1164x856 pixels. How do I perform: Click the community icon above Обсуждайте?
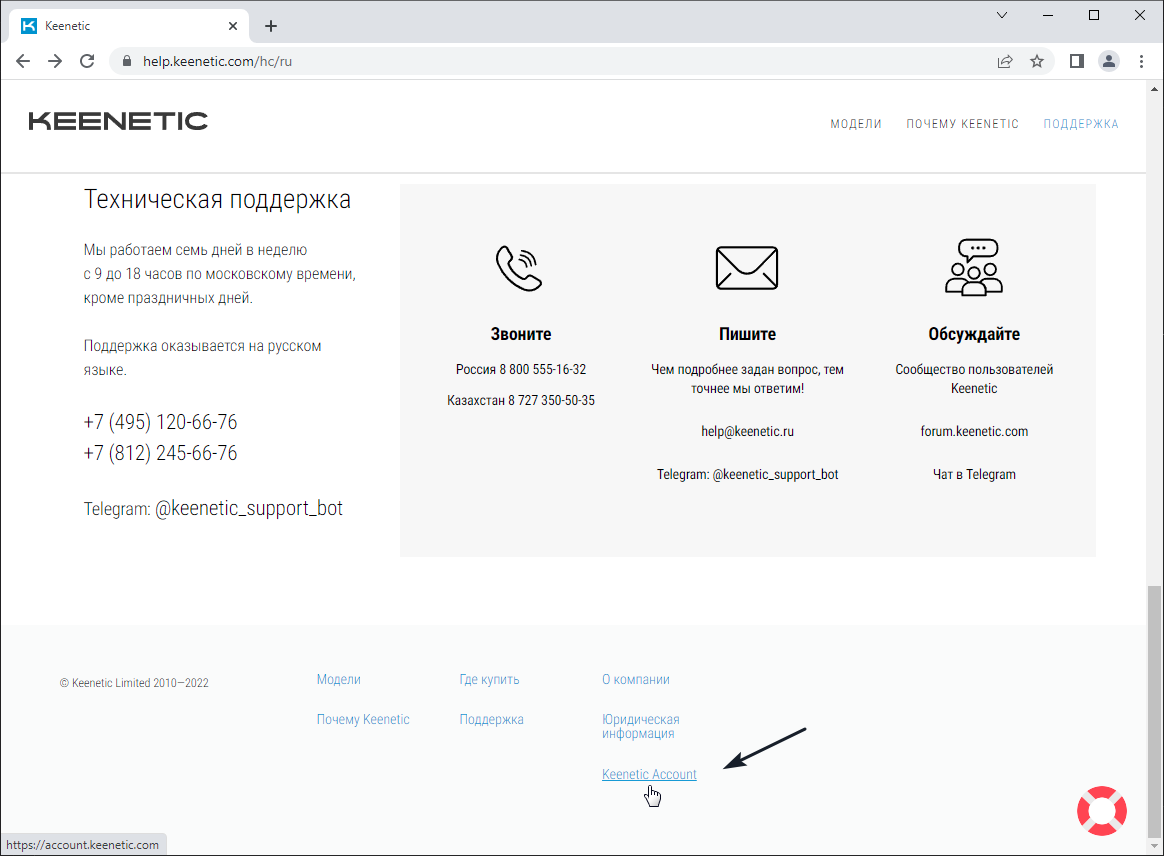[x=974, y=267]
